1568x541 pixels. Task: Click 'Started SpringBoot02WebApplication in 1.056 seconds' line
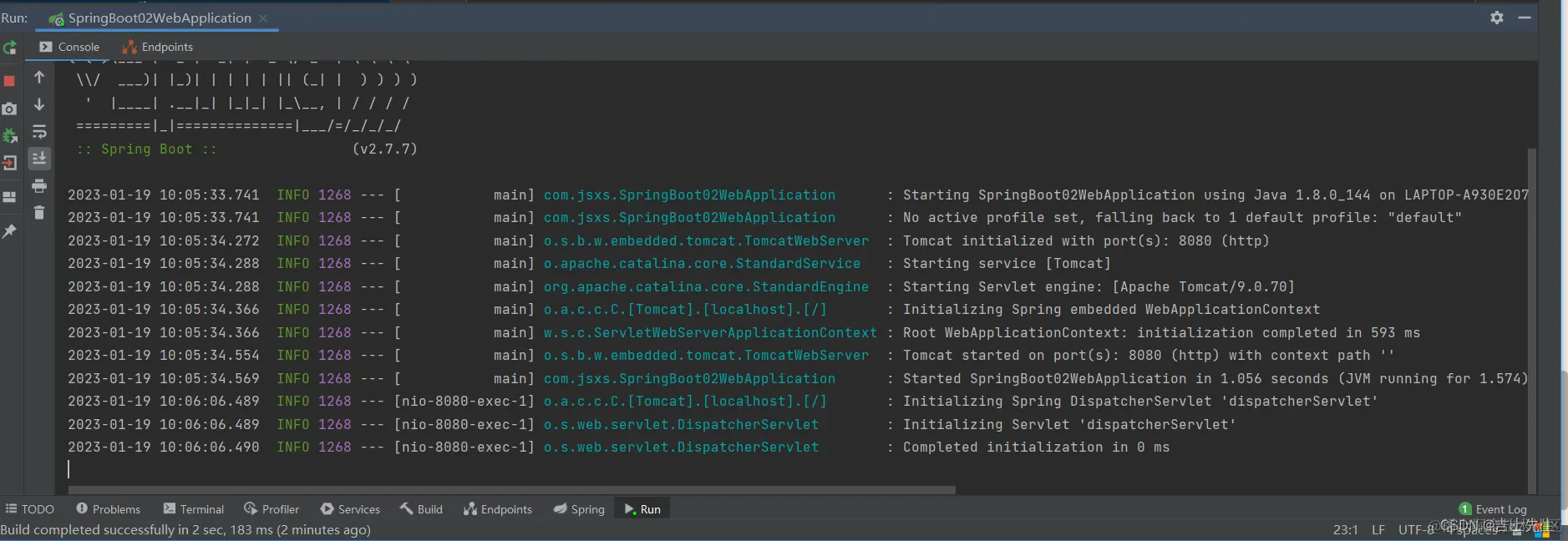point(798,378)
